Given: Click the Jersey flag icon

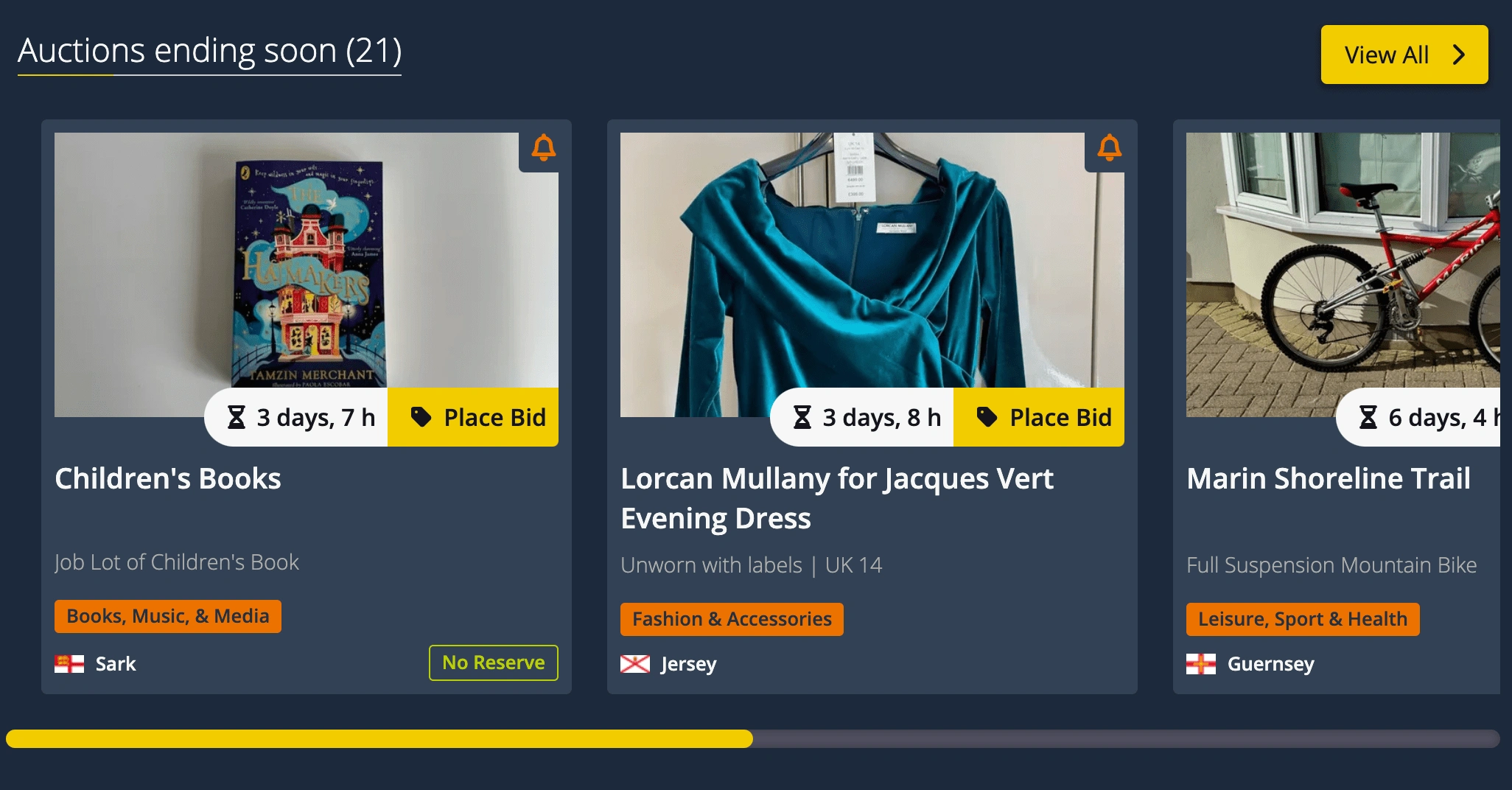Looking at the screenshot, I should (635, 664).
